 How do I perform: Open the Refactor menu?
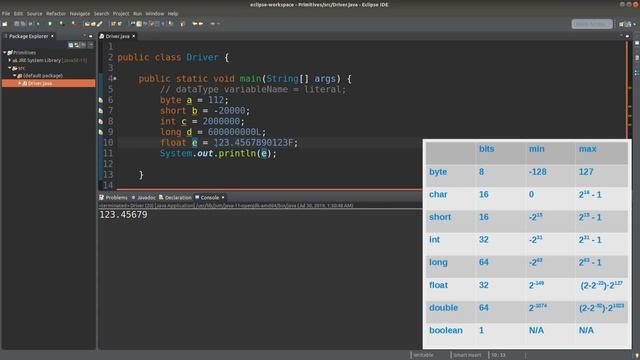pos(56,13)
